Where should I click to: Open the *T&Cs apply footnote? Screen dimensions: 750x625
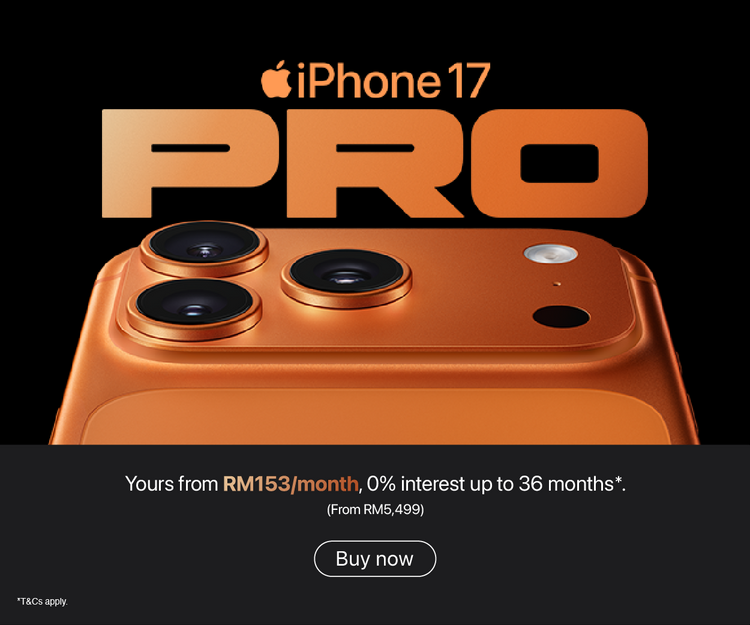(42, 601)
